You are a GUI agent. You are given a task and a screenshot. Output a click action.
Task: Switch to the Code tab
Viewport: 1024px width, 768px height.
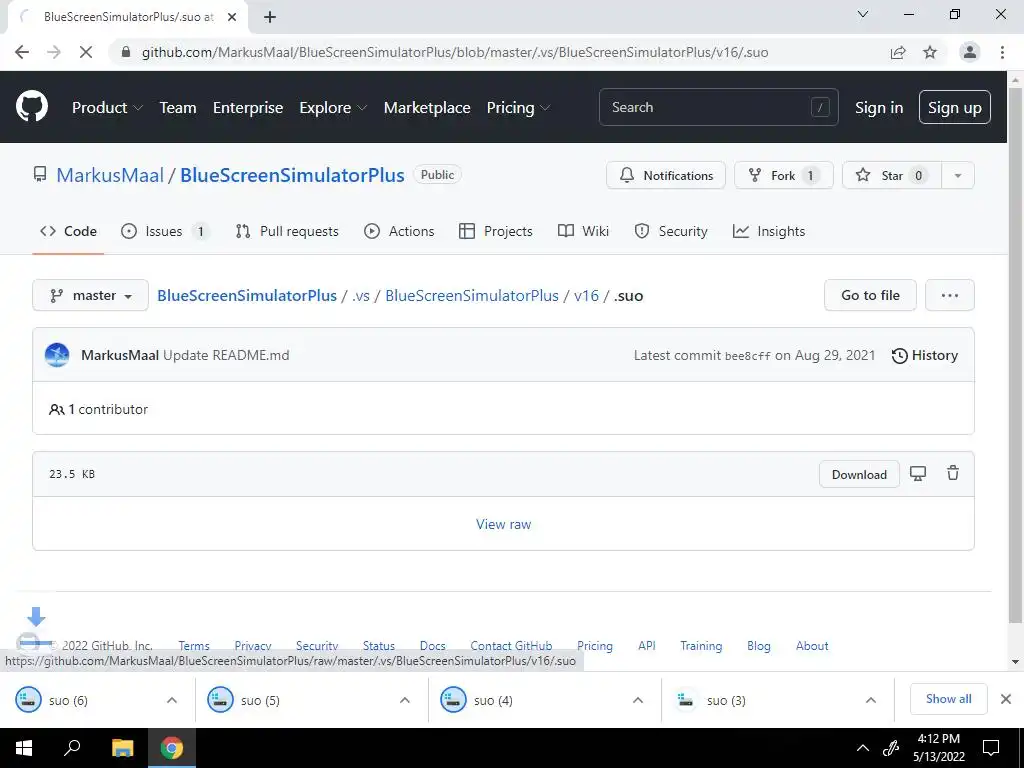click(68, 231)
